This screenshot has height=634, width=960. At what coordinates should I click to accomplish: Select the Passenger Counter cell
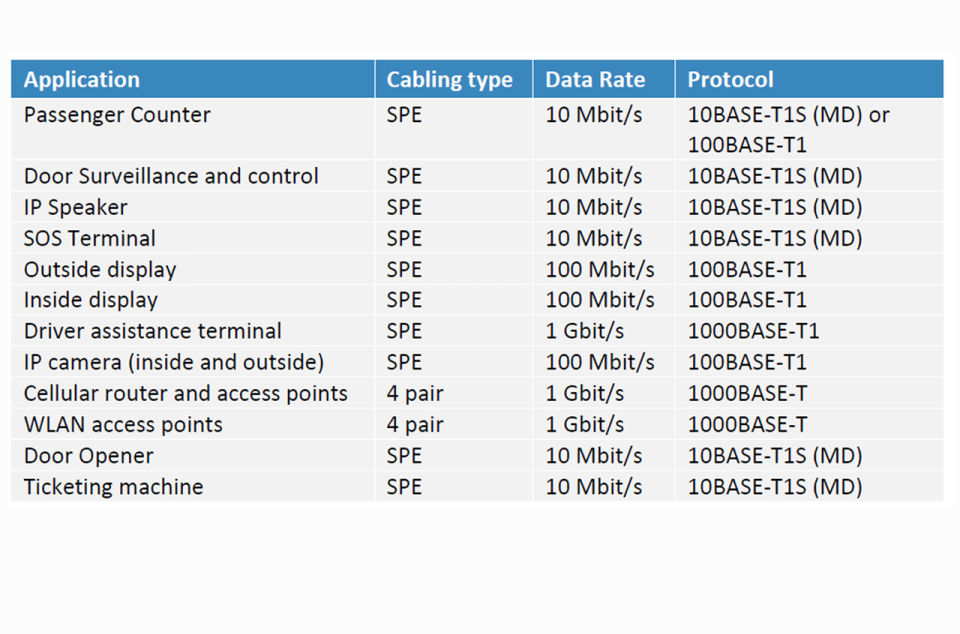(x=117, y=115)
